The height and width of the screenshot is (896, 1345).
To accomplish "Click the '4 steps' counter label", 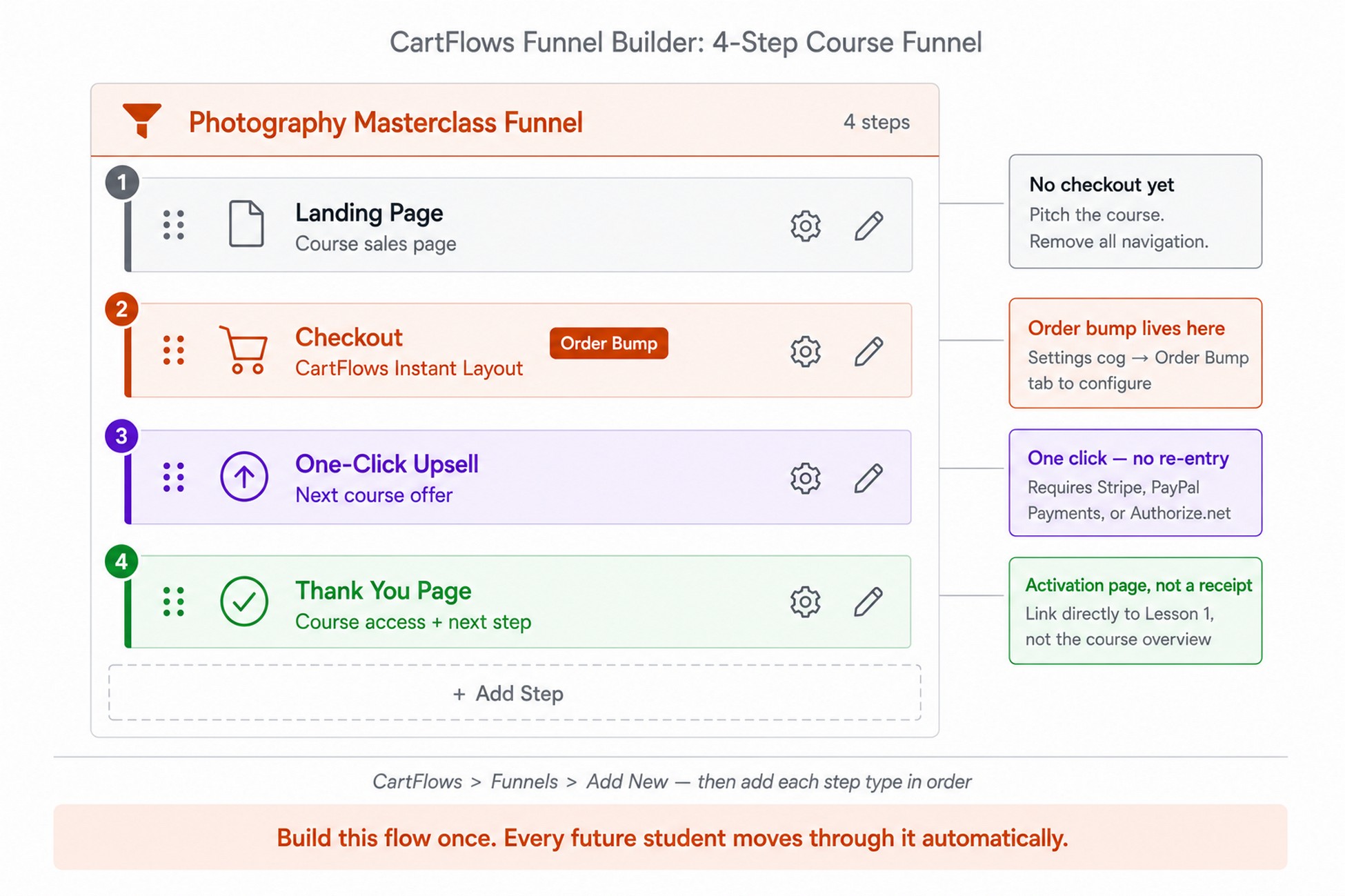I will coord(877,122).
